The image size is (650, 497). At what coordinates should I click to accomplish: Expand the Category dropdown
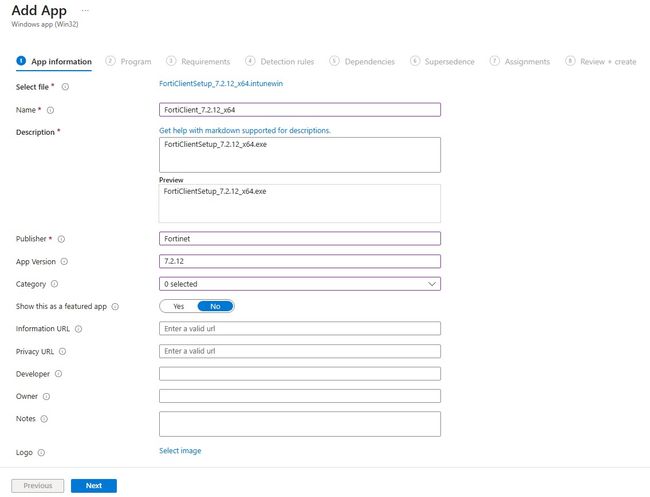[x=300, y=284]
